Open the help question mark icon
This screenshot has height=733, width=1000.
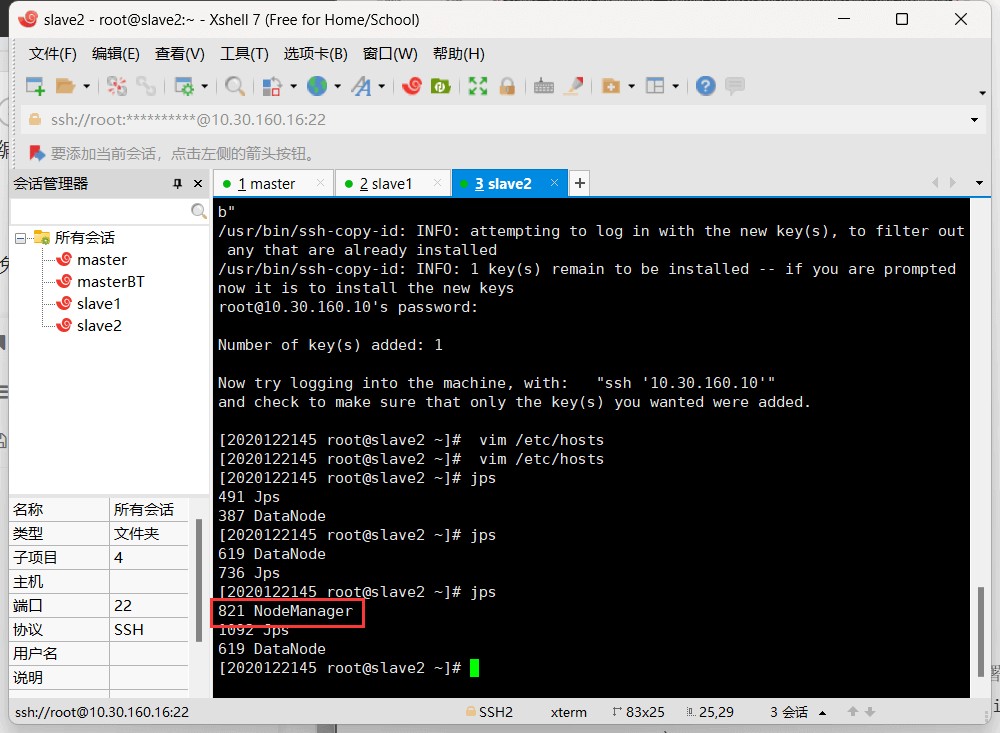tap(706, 87)
